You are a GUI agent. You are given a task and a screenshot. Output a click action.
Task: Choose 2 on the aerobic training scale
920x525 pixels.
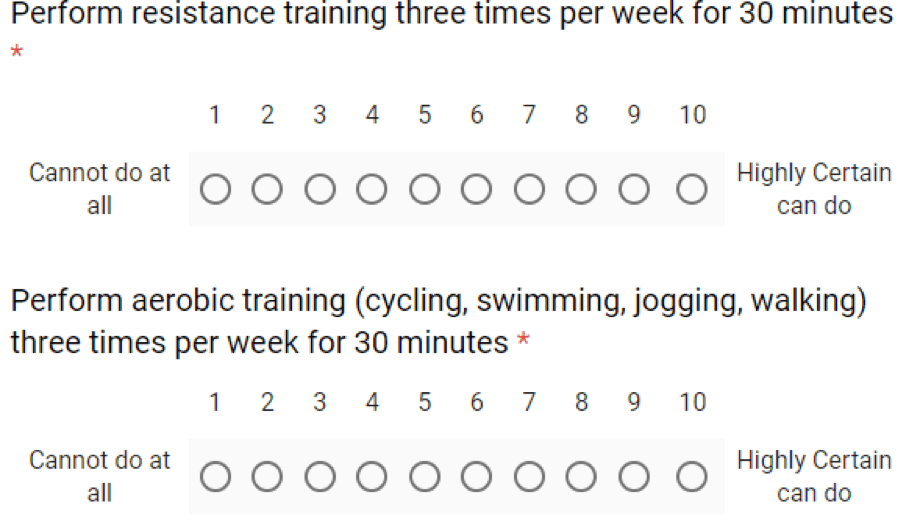(267, 476)
